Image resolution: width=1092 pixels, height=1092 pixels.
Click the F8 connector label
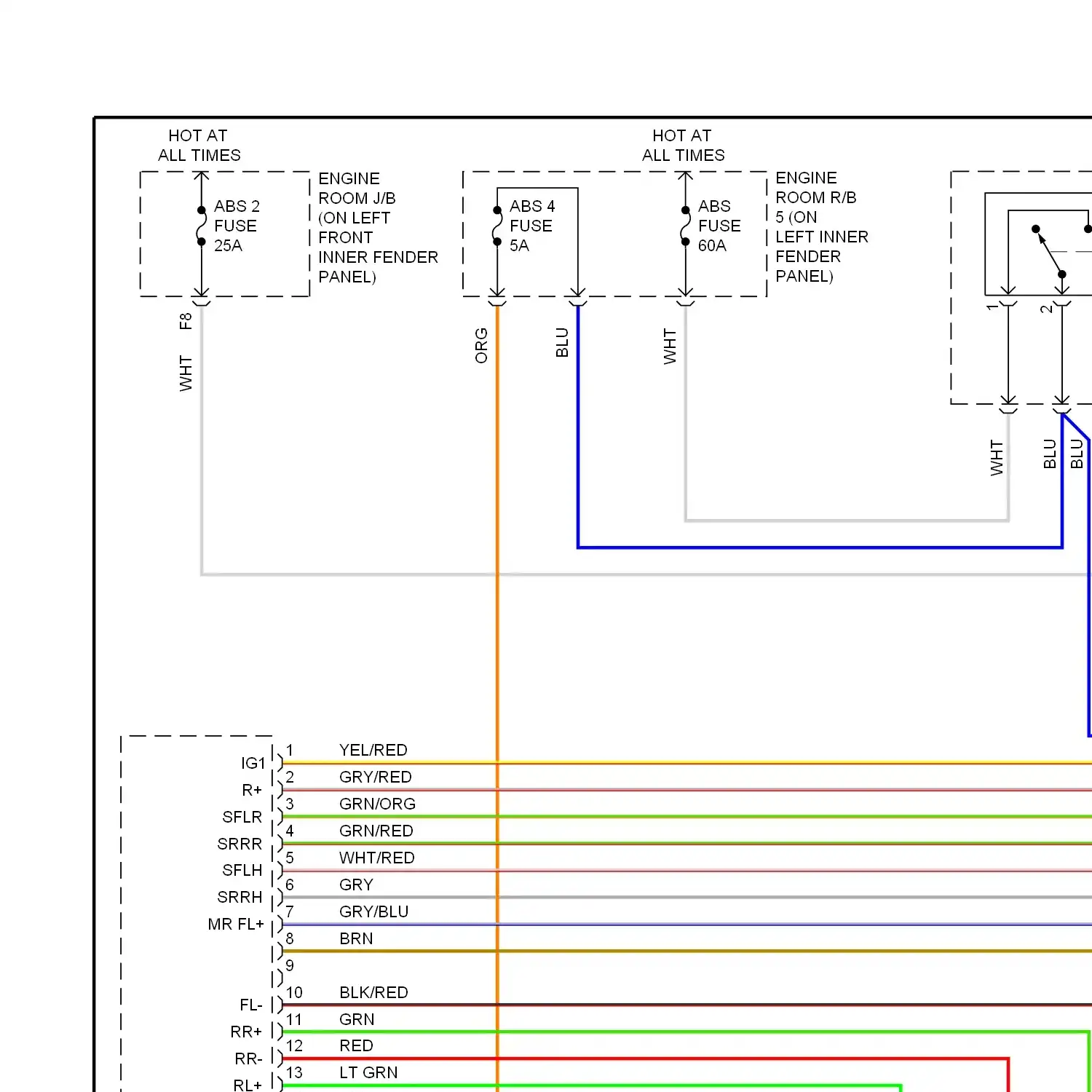click(186, 321)
